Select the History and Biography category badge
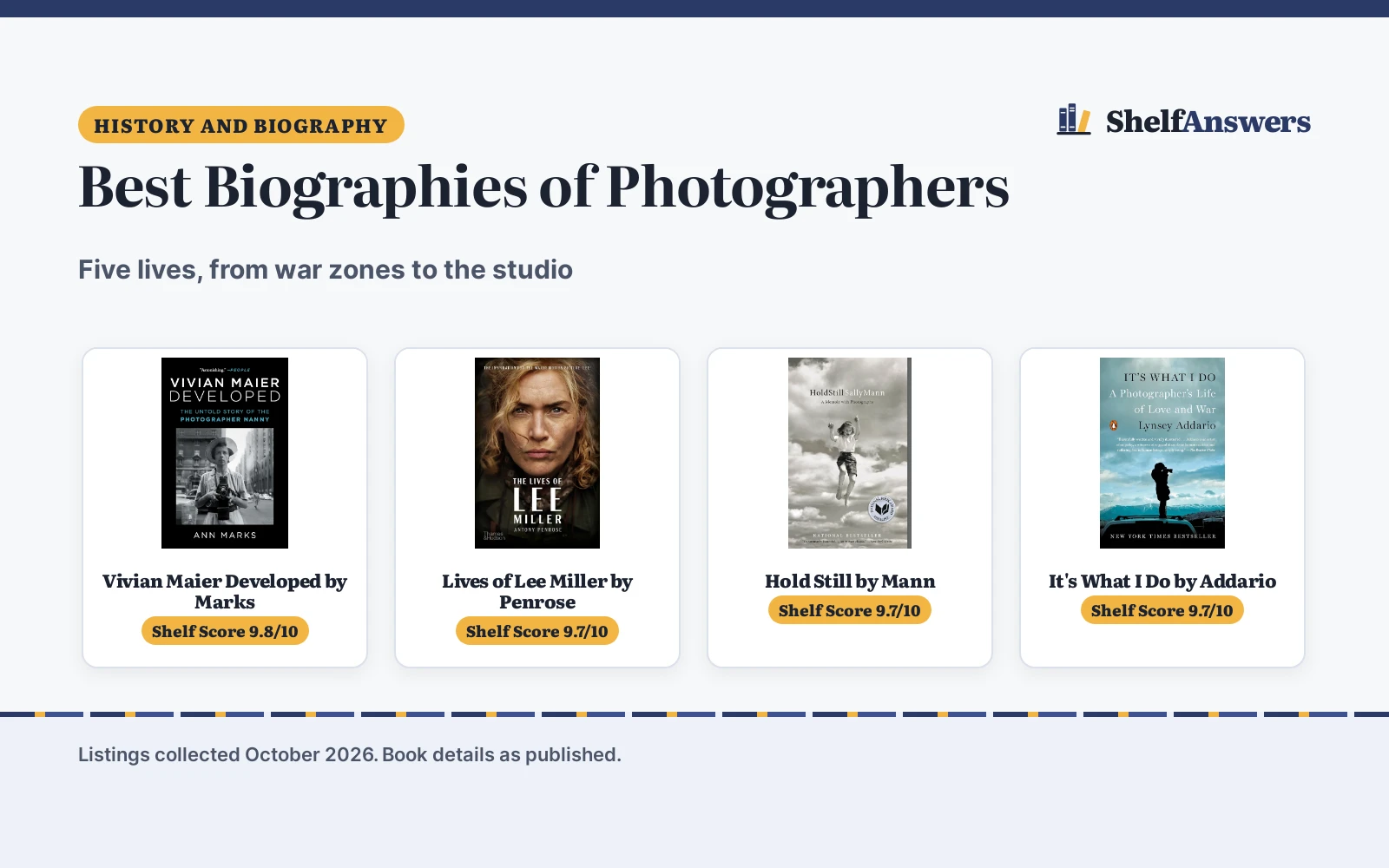This screenshot has height=868, width=1389. click(x=241, y=125)
